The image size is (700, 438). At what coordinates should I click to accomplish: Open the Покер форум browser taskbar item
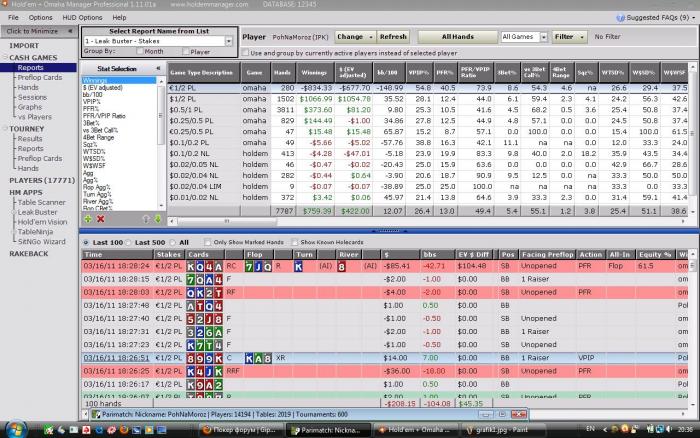pos(240,430)
